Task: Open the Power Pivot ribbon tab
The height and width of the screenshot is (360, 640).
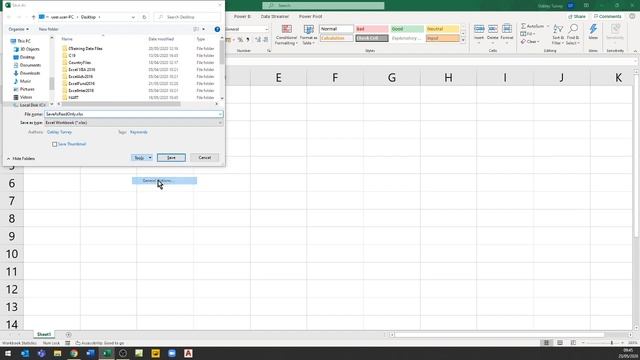Action: tap(311, 16)
